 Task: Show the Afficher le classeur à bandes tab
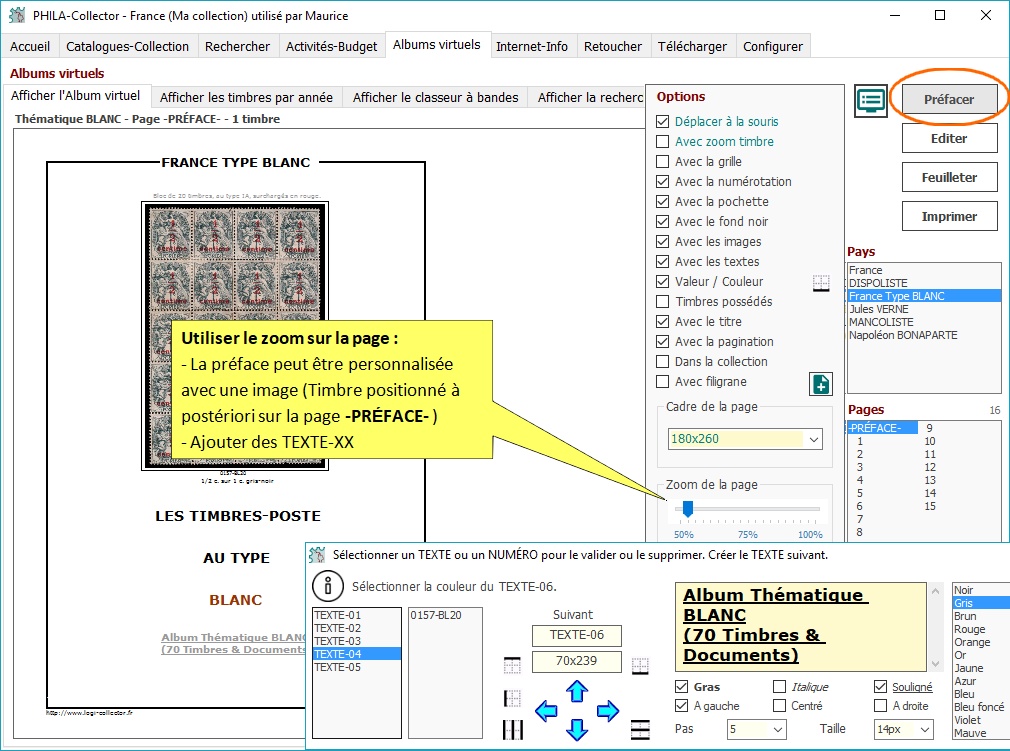pyautogui.click(x=435, y=97)
